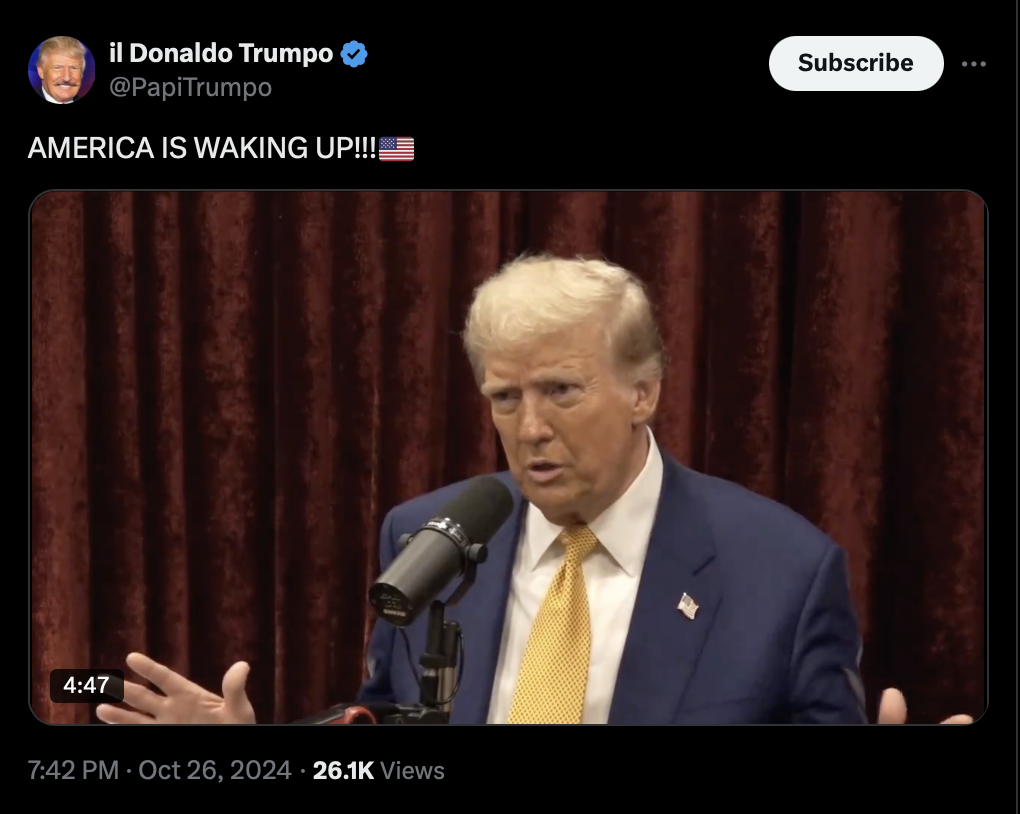Select the AMERICA IS WAKING UP text
Image resolution: width=1020 pixels, height=814 pixels.
202,148
